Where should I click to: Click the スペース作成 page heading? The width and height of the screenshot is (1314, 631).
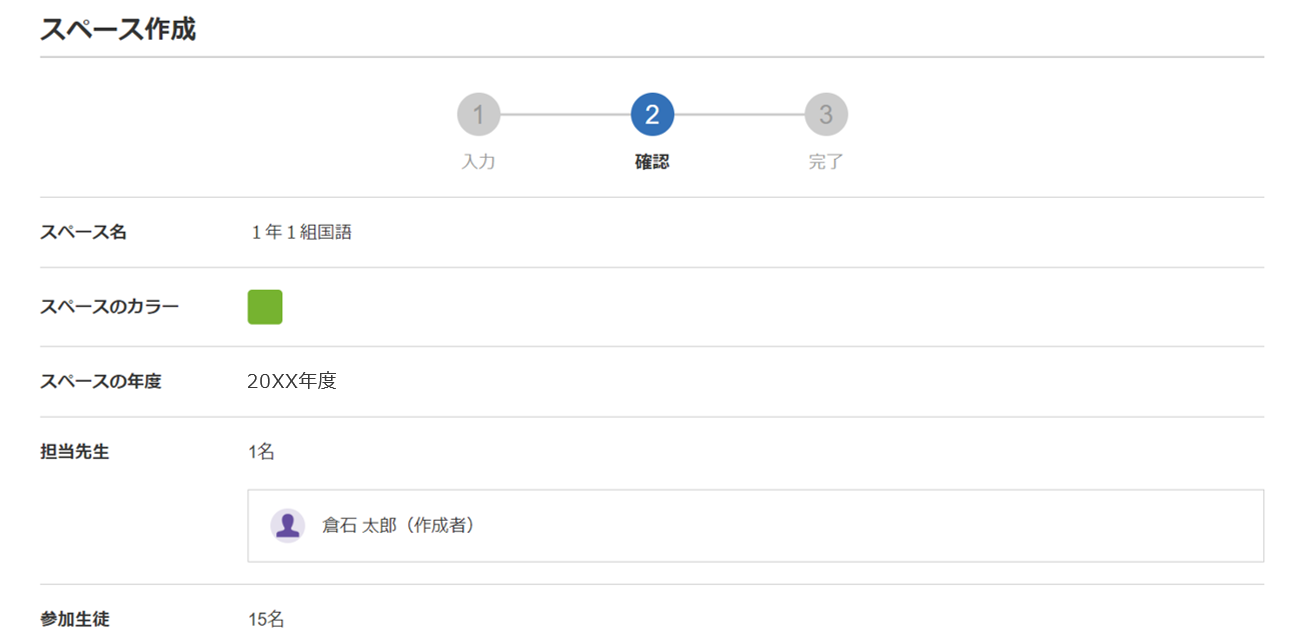point(118,29)
